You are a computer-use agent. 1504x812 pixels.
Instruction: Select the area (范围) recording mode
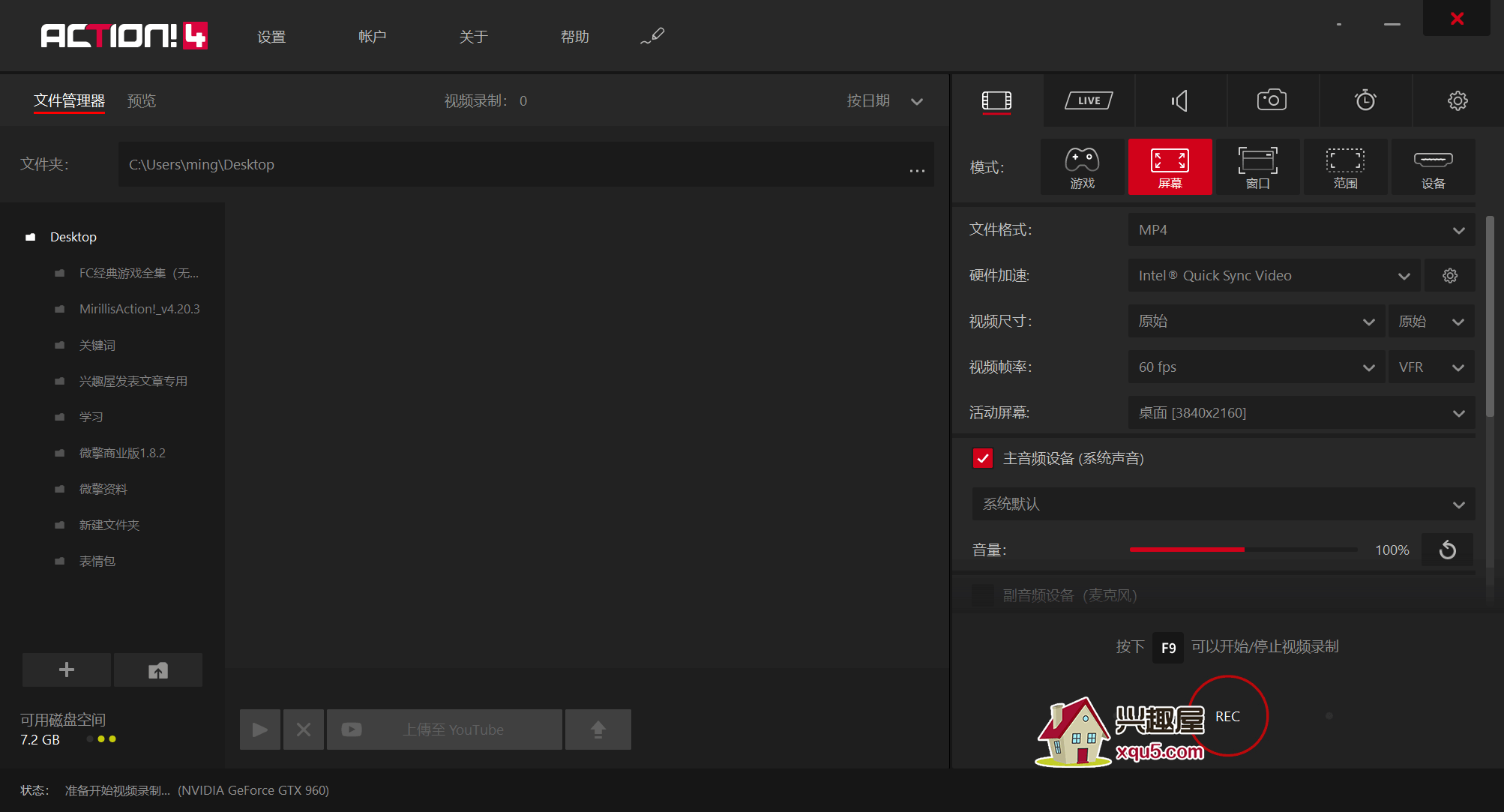(1345, 167)
